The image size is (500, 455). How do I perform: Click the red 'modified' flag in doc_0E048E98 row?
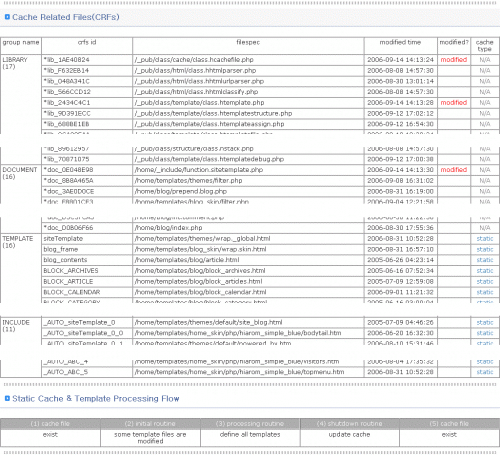[x=454, y=170]
